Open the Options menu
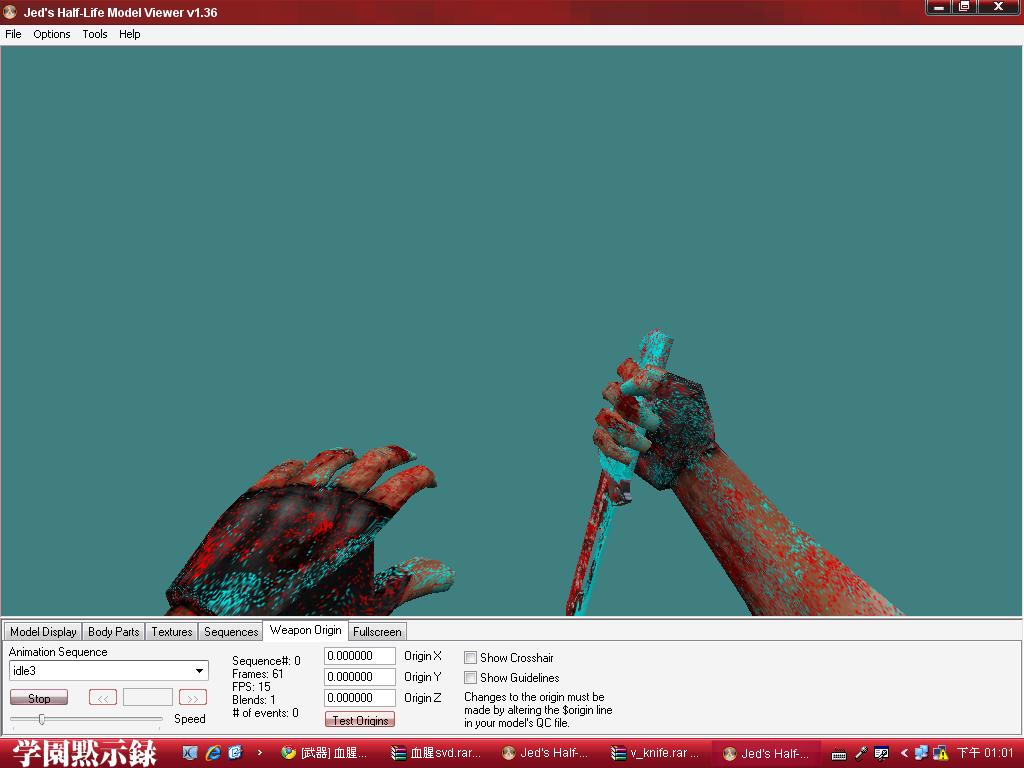The image size is (1024, 768). [52, 34]
